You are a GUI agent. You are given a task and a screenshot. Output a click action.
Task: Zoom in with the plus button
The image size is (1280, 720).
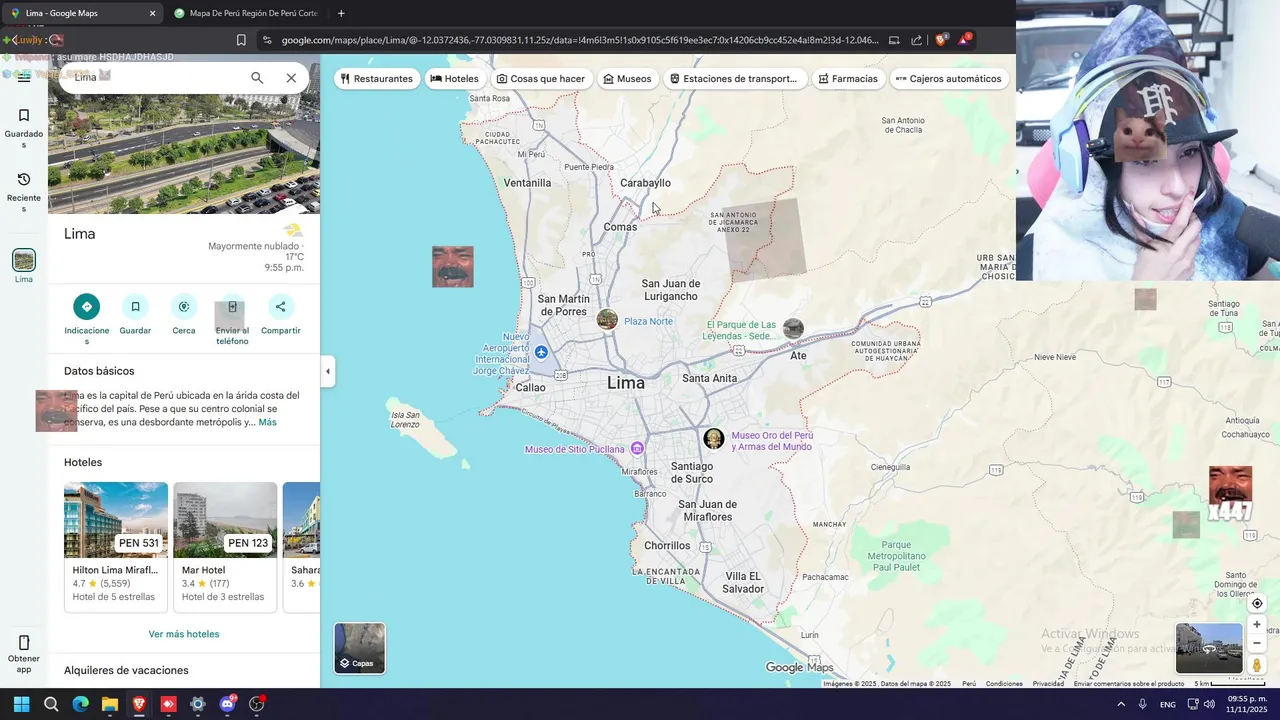click(x=1257, y=624)
